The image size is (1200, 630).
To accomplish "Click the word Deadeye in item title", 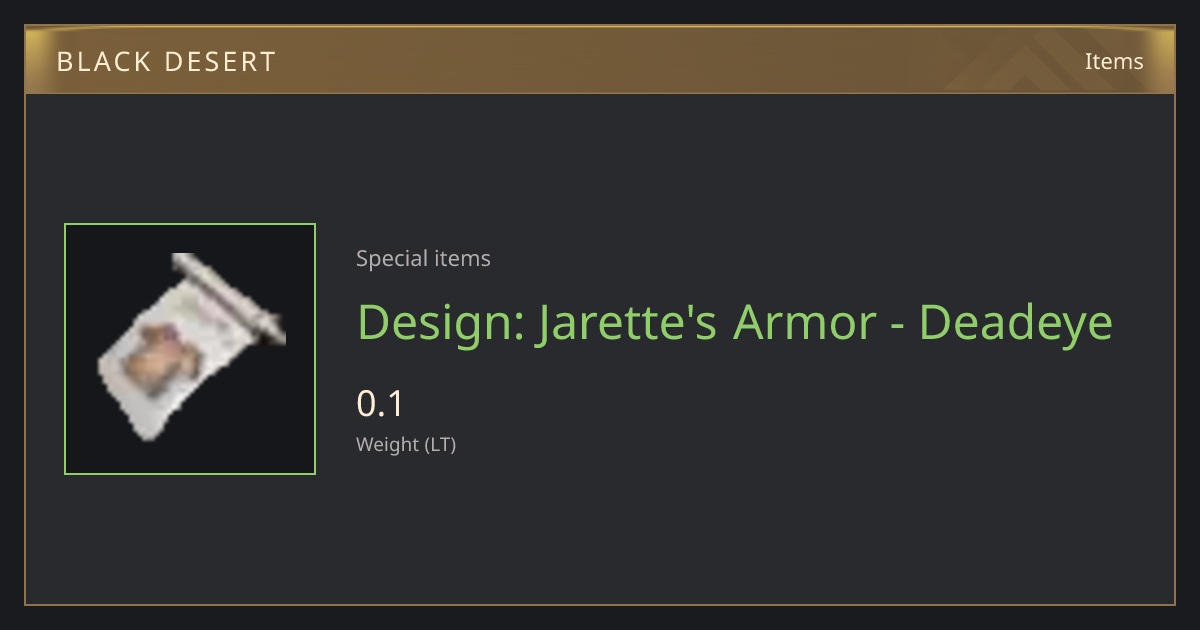I will [x=1016, y=322].
